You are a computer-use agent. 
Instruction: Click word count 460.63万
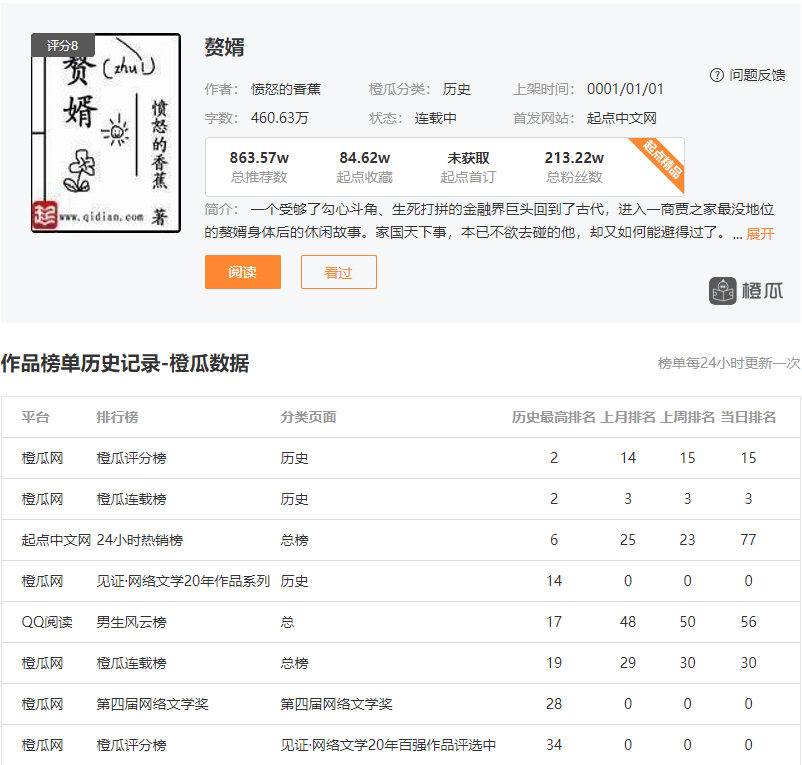[280, 118]
